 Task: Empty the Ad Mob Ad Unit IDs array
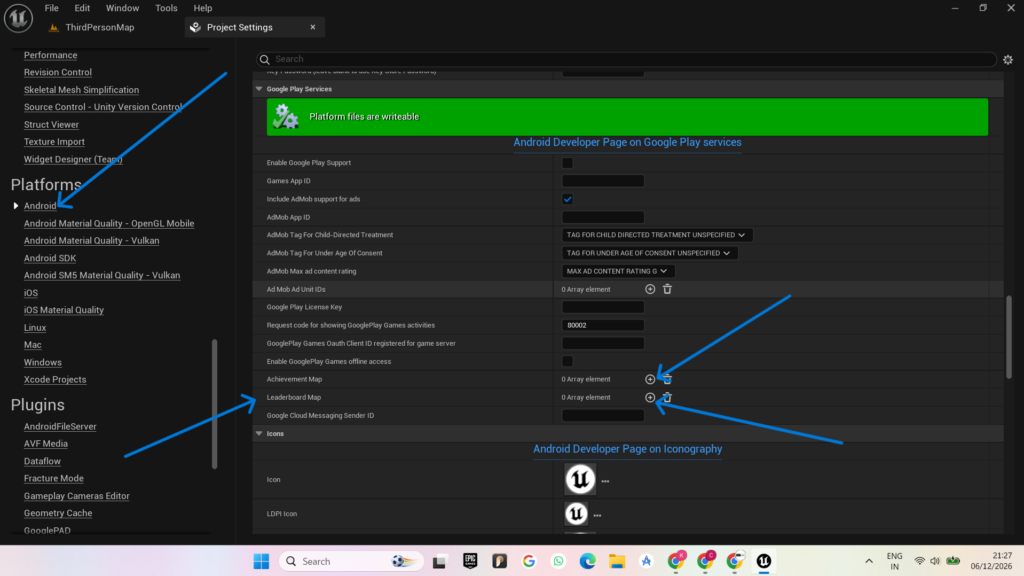coord(667,289)
